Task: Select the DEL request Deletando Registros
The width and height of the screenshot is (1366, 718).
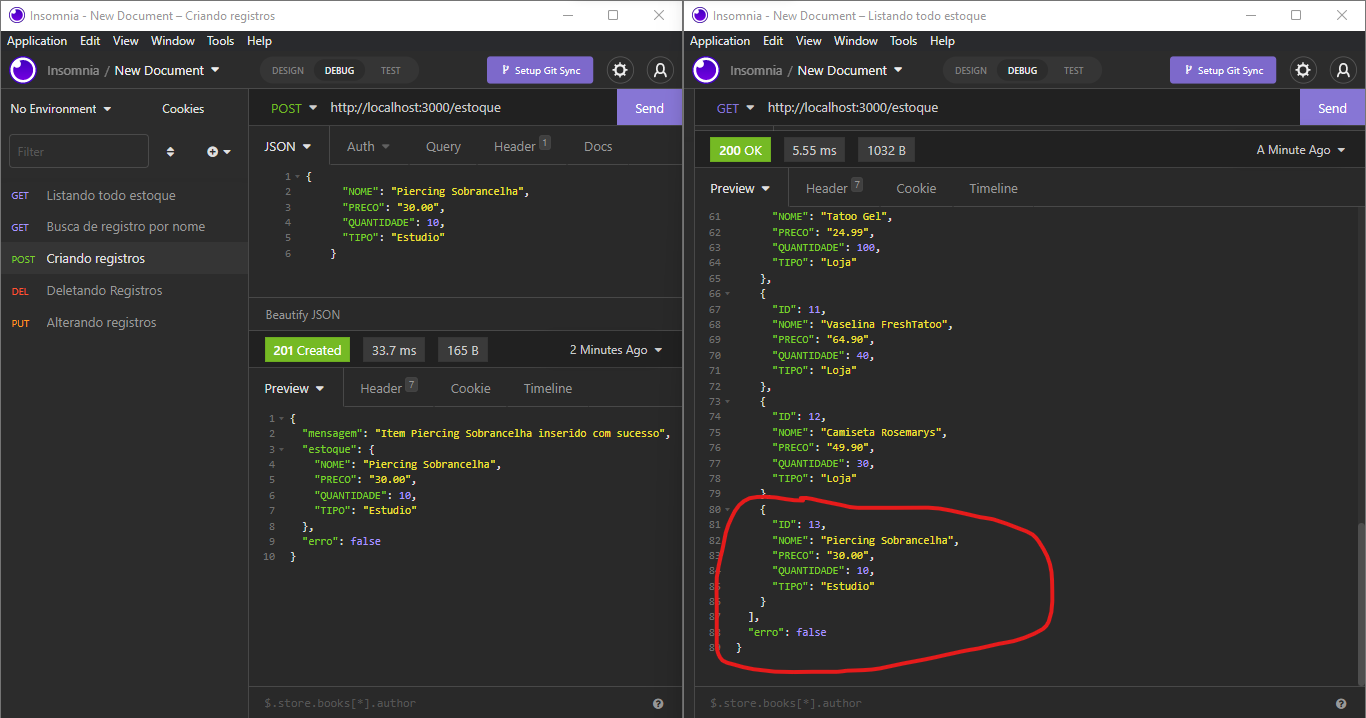Action: (103, 290)
